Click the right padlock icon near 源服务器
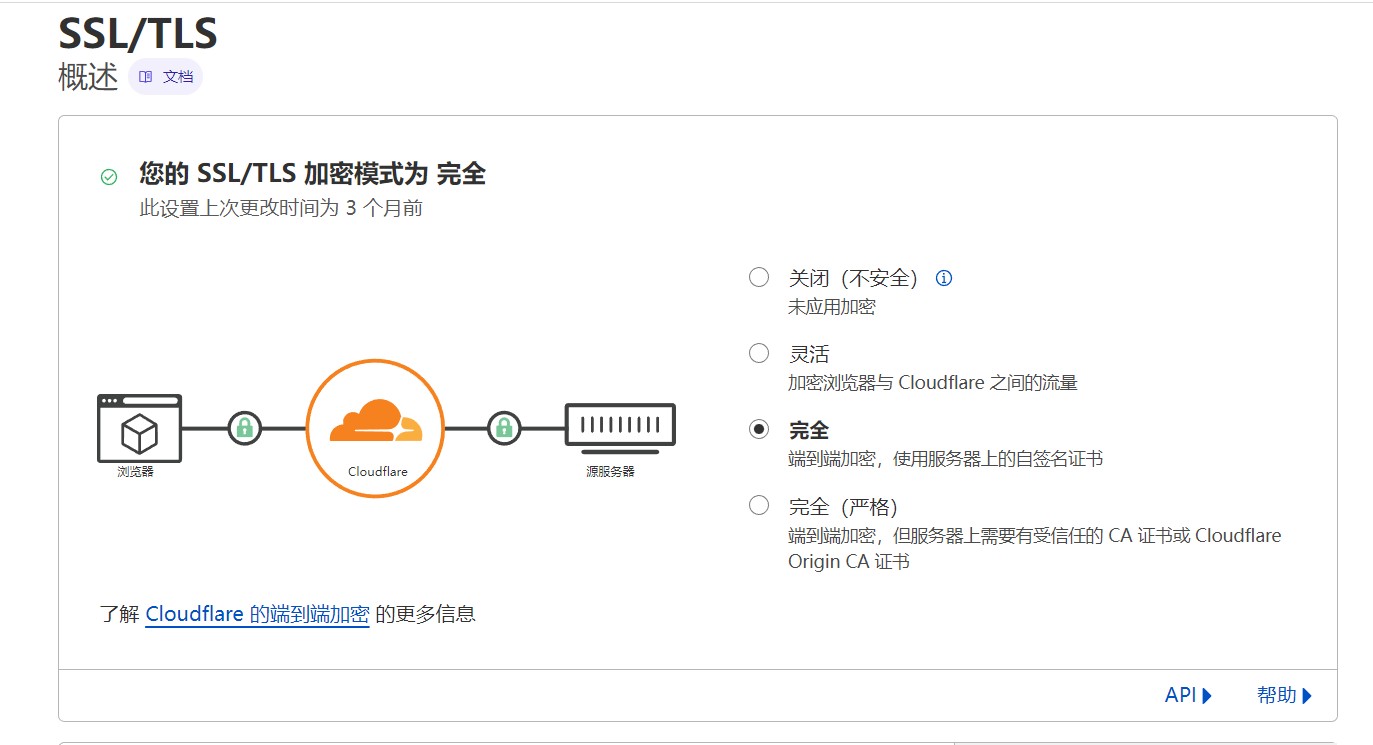 [504, 426]
